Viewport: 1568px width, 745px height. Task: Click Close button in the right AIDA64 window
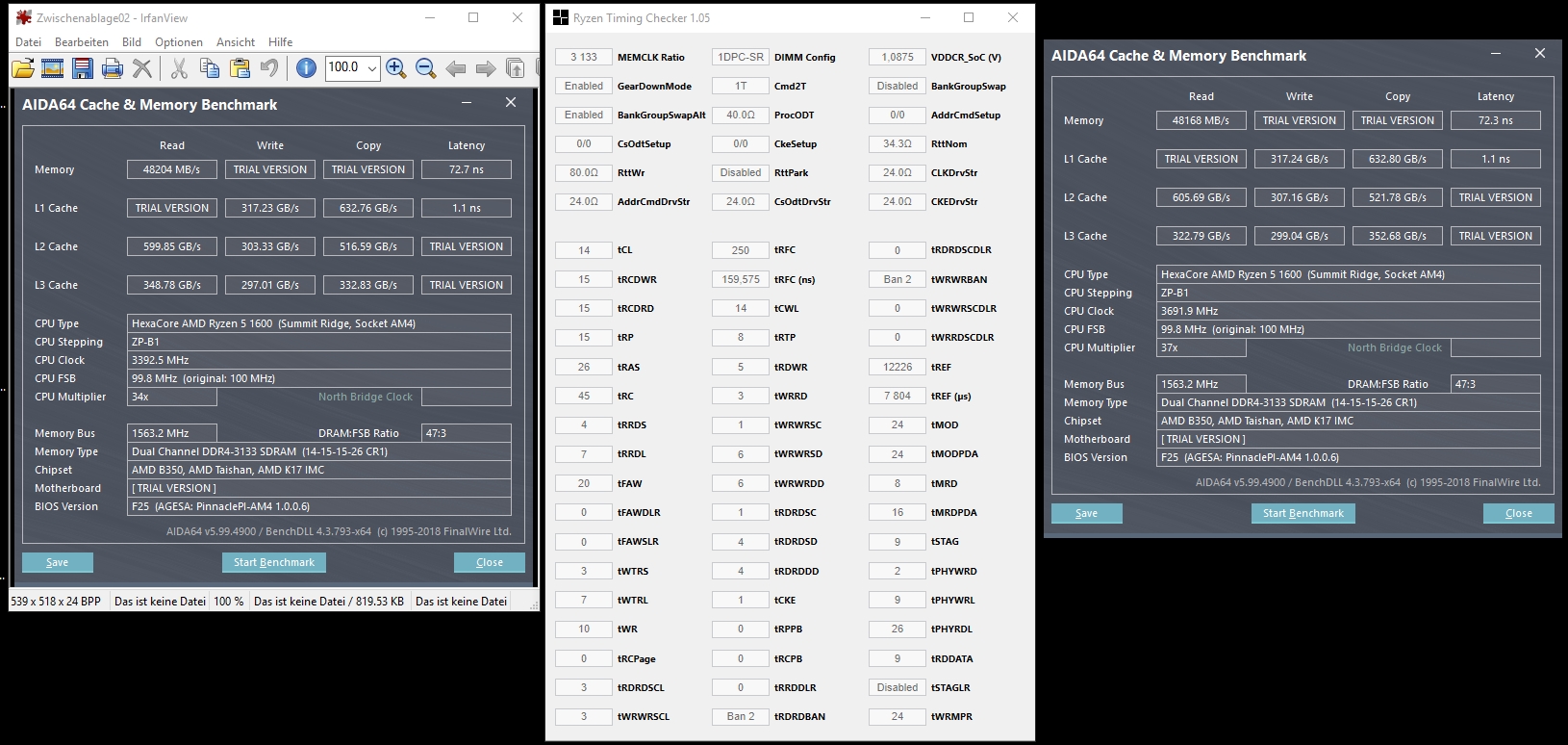tap(1519, 513)
